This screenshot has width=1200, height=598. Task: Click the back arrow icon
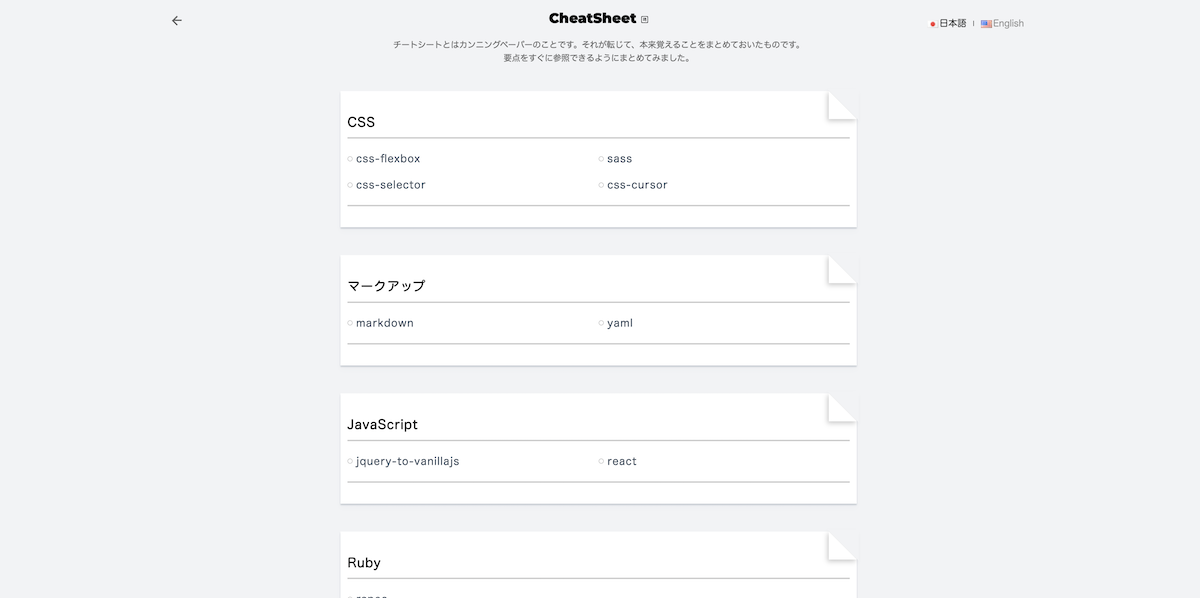[x=177, y=20]
